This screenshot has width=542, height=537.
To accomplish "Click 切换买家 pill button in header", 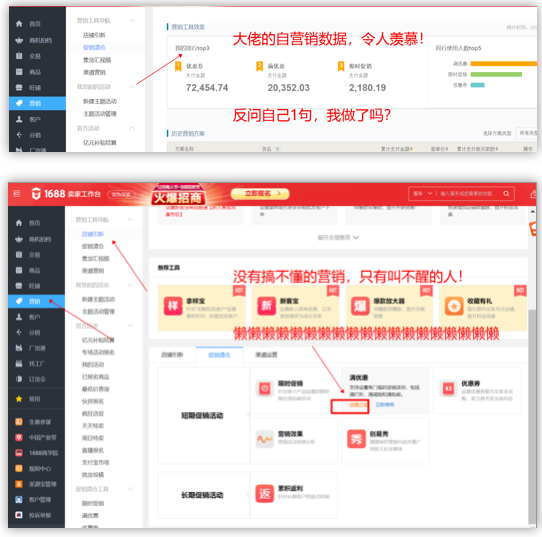I will [121, 194].
